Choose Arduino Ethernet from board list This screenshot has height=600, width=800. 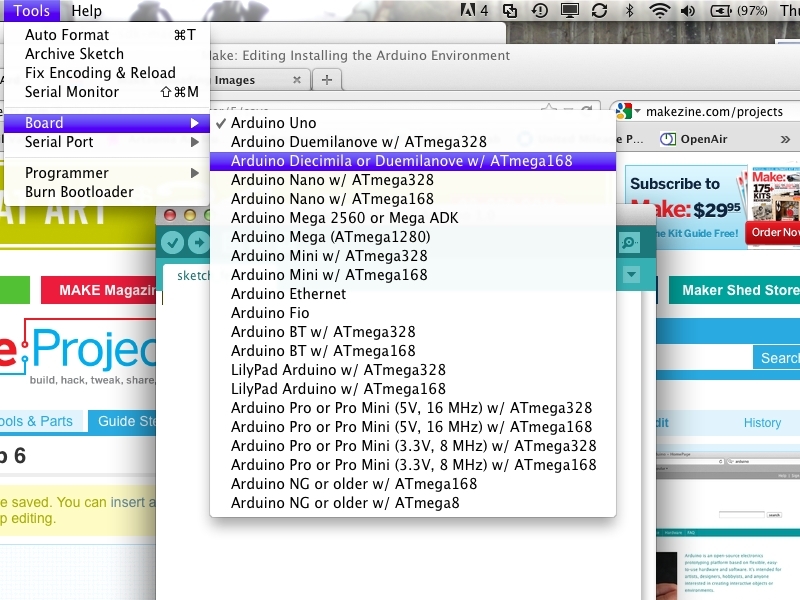coord(413,294)
